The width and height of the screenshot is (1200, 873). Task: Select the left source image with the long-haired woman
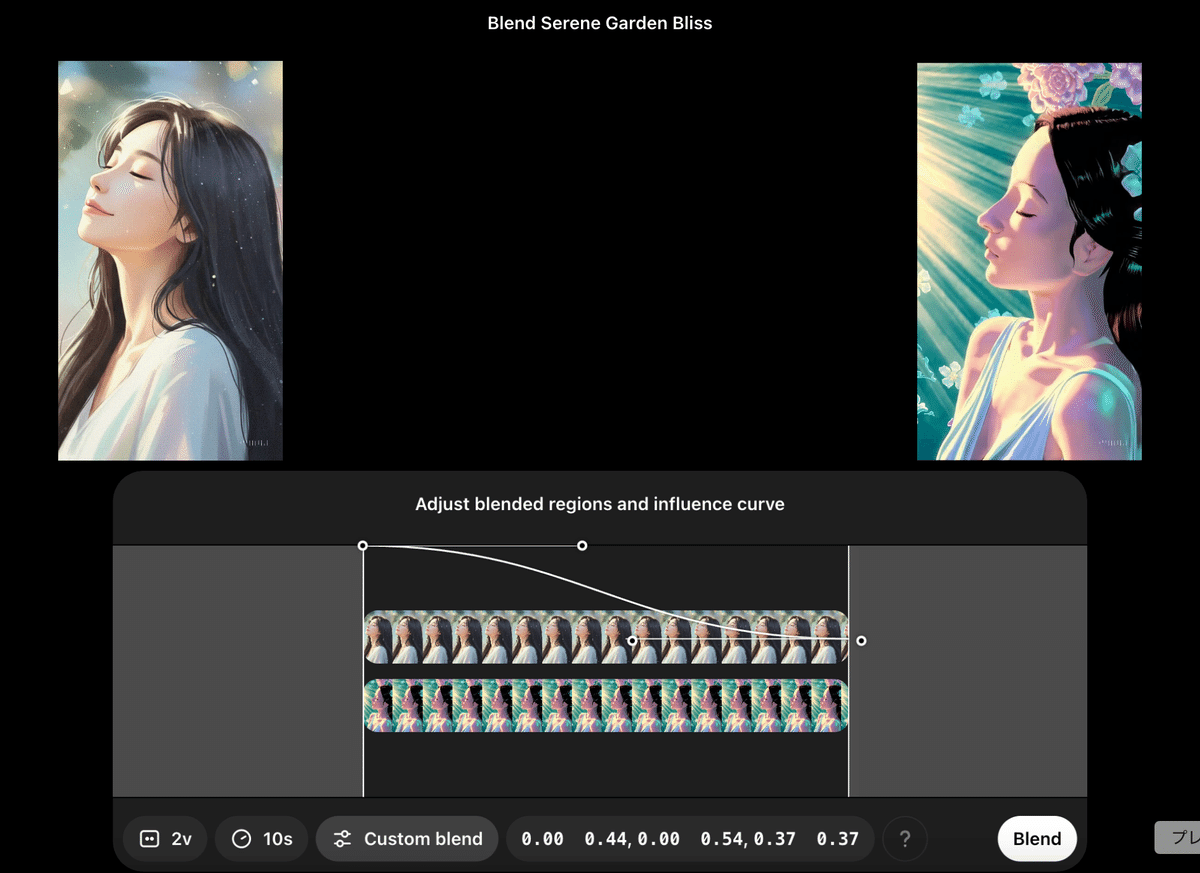170,261
